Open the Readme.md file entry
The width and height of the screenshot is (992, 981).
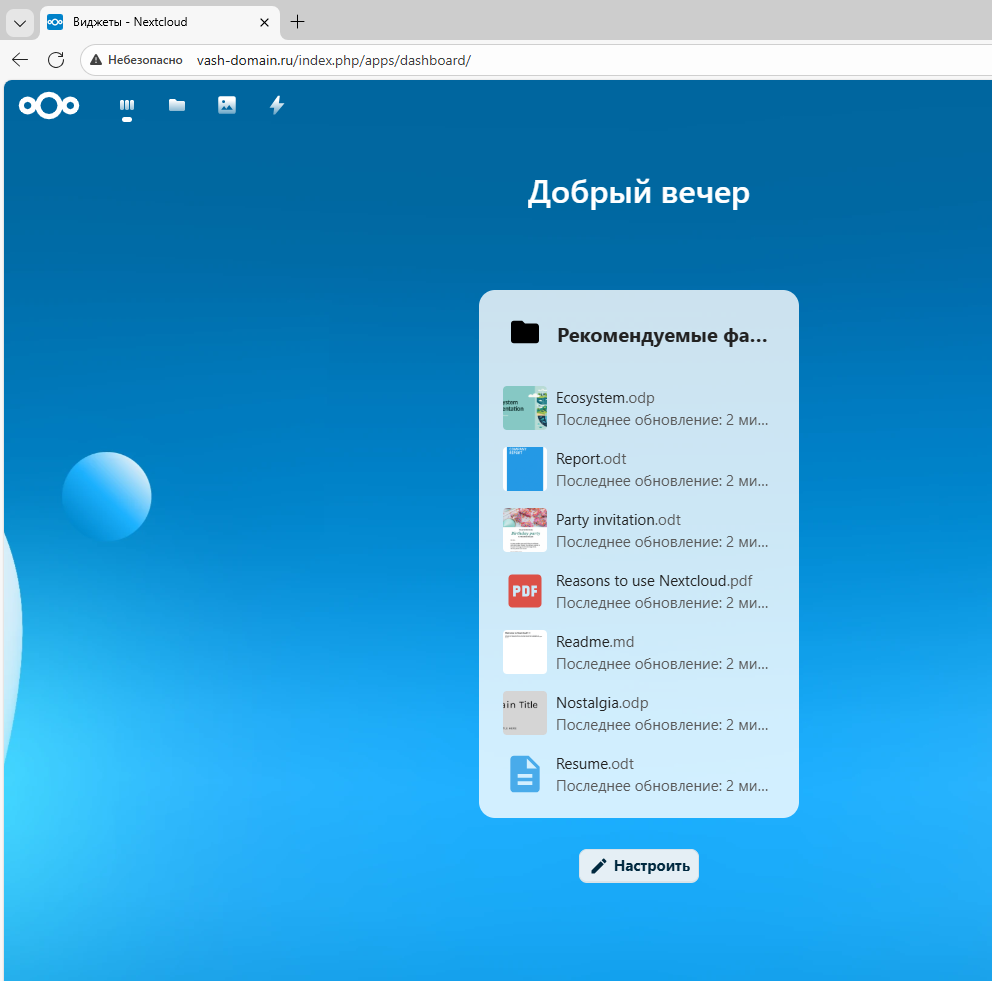595,641
